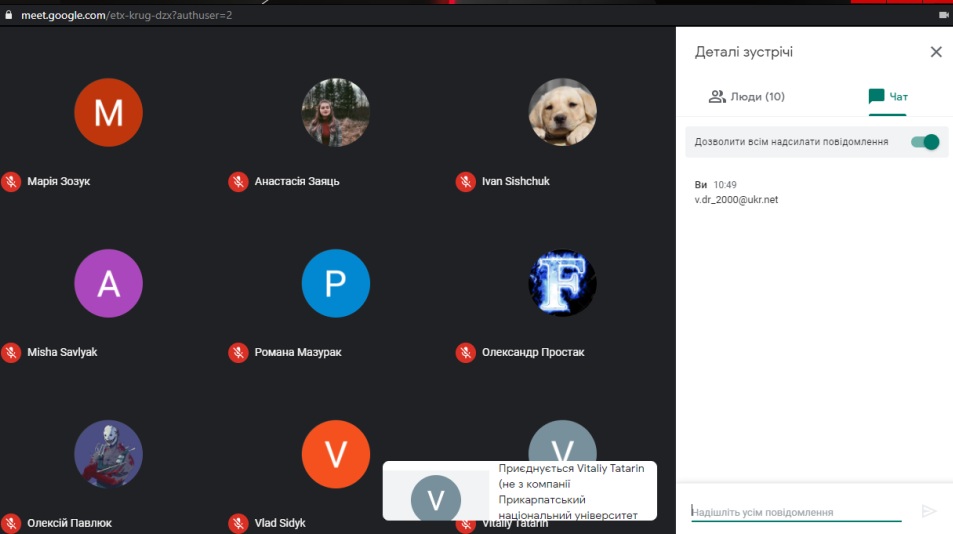The height and width of the screenshot is (534, 953).
Task: Click the muted mic icon beside Марія Зозук
Action: pyautogui.click(x=11, y=181)
